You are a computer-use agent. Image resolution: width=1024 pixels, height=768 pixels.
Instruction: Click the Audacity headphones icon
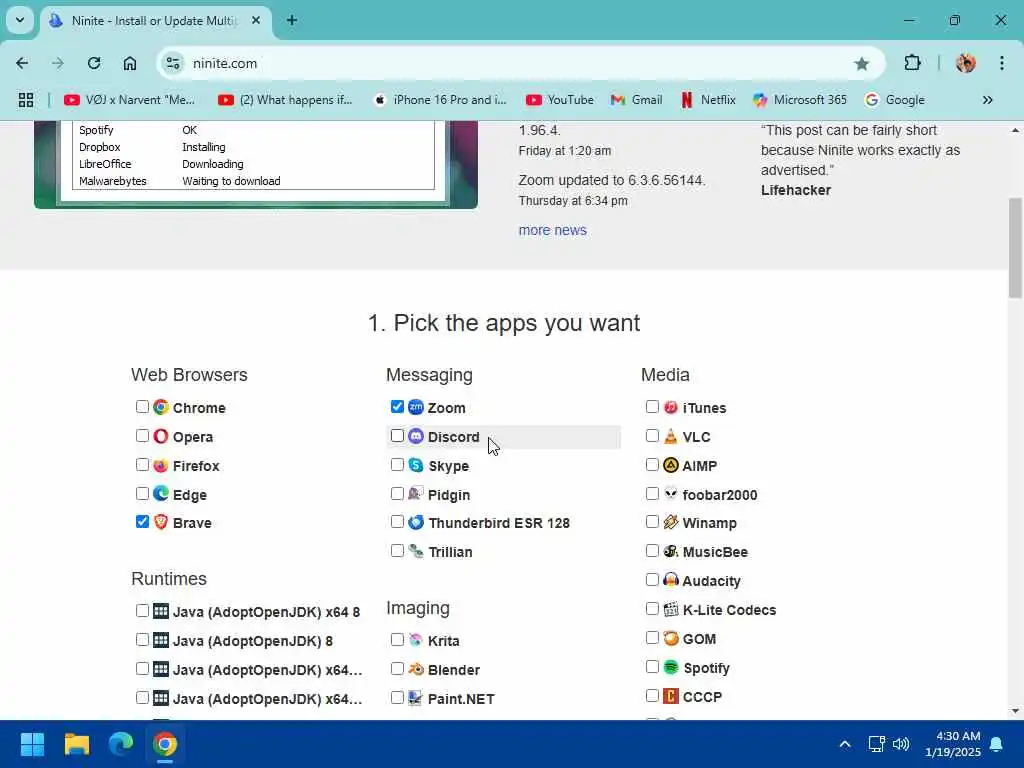[671, 580]
